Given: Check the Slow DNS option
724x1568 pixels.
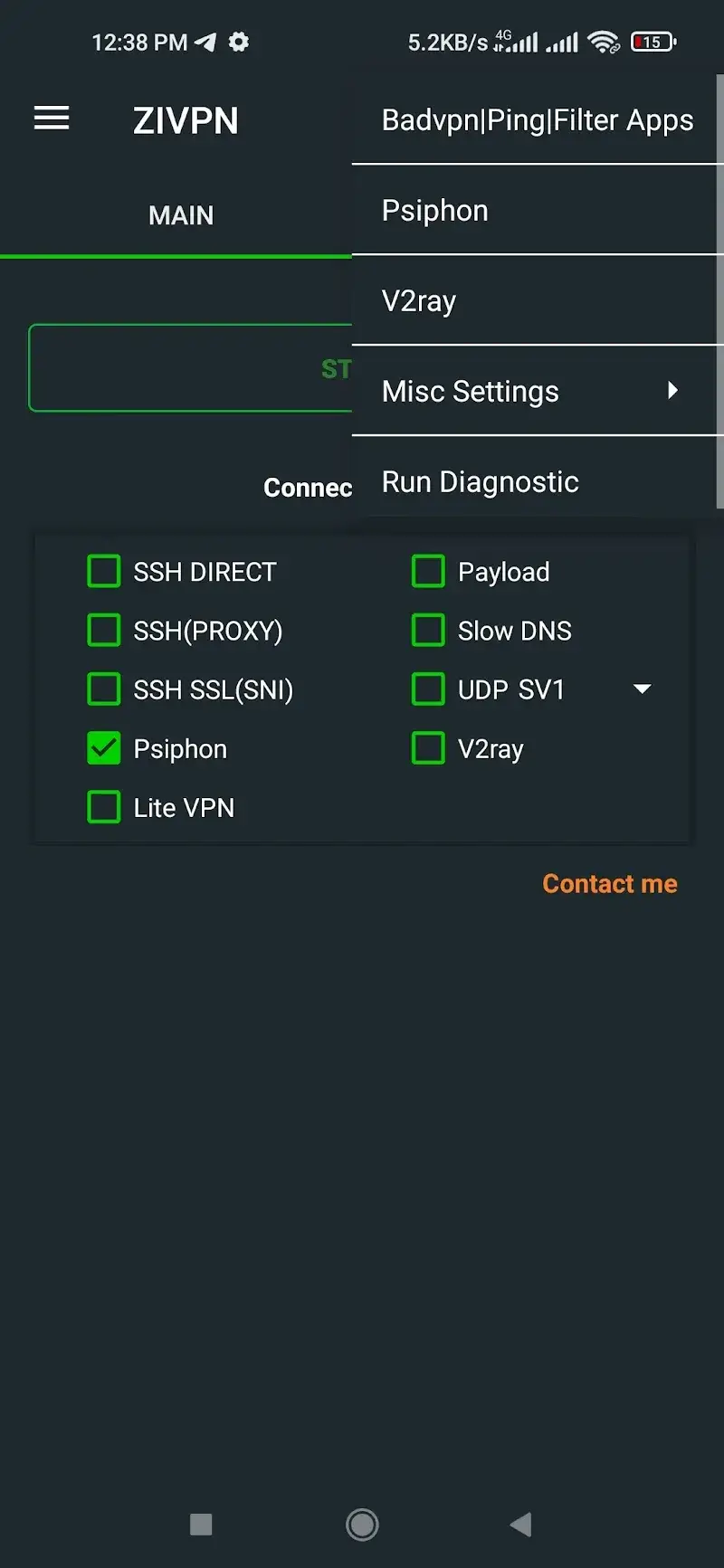Looking at the screenshot, I should (427, 630).
